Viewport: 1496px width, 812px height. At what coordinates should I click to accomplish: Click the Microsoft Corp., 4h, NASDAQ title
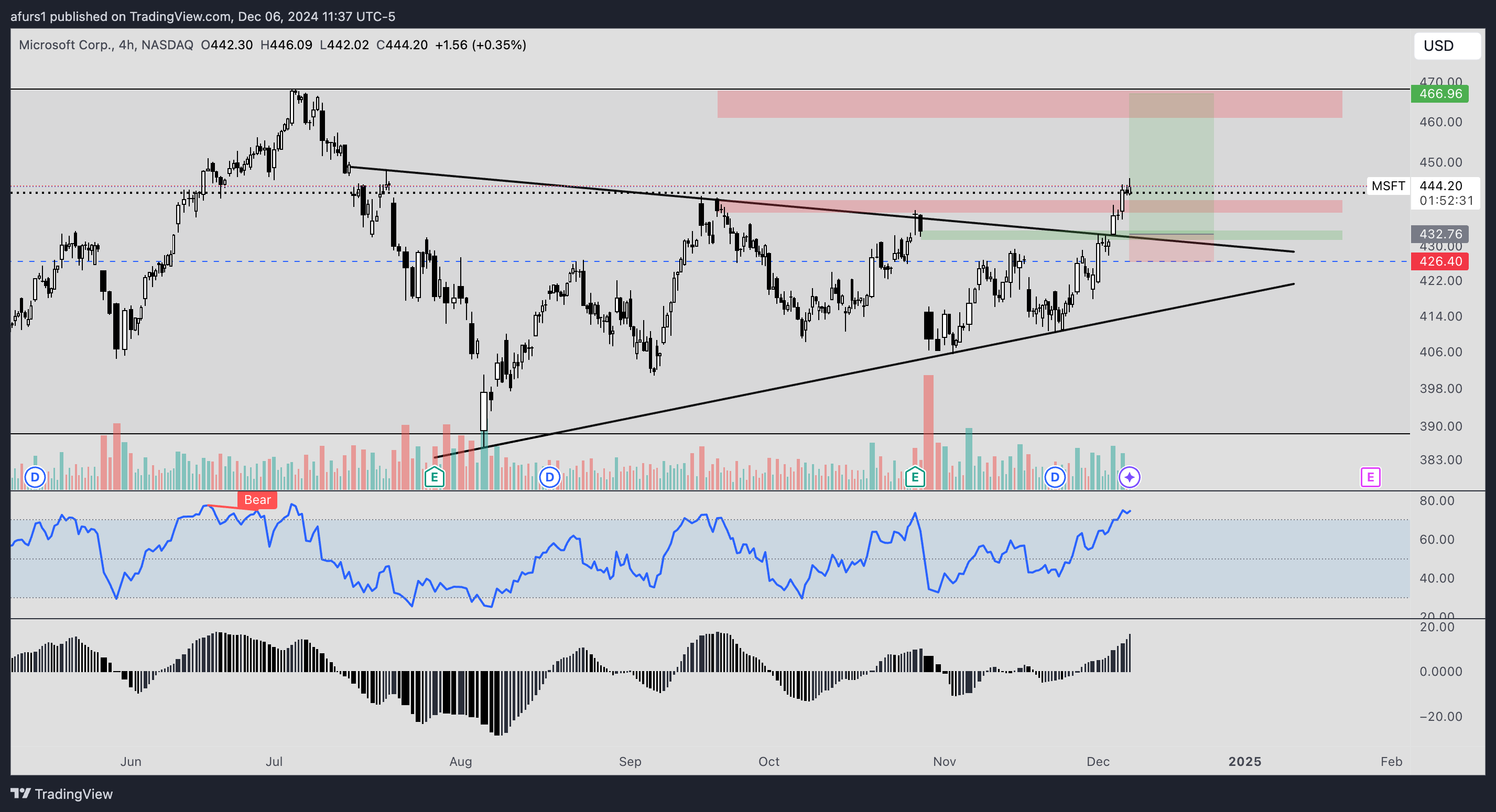106,45
